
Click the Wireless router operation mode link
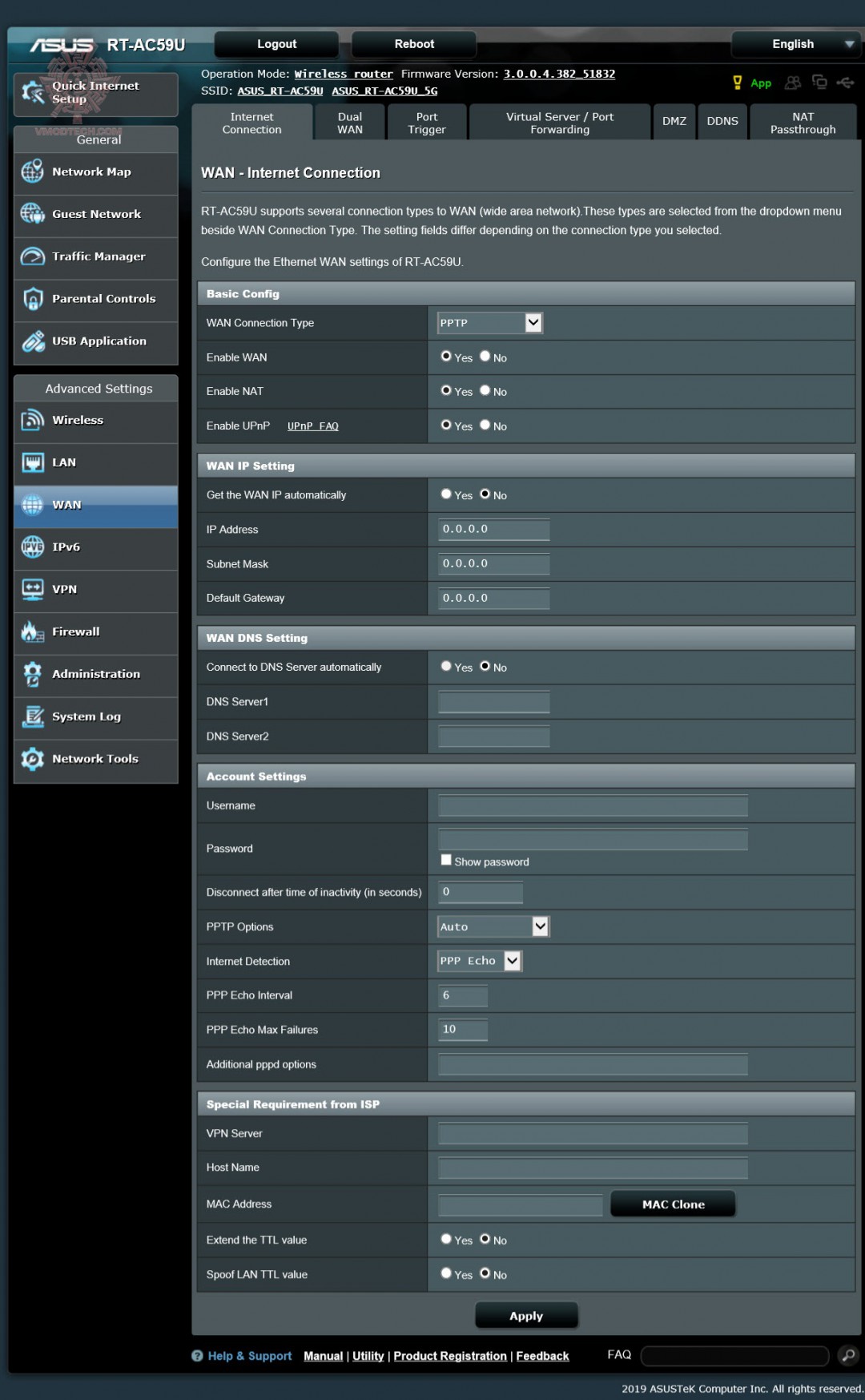(344, 74)
